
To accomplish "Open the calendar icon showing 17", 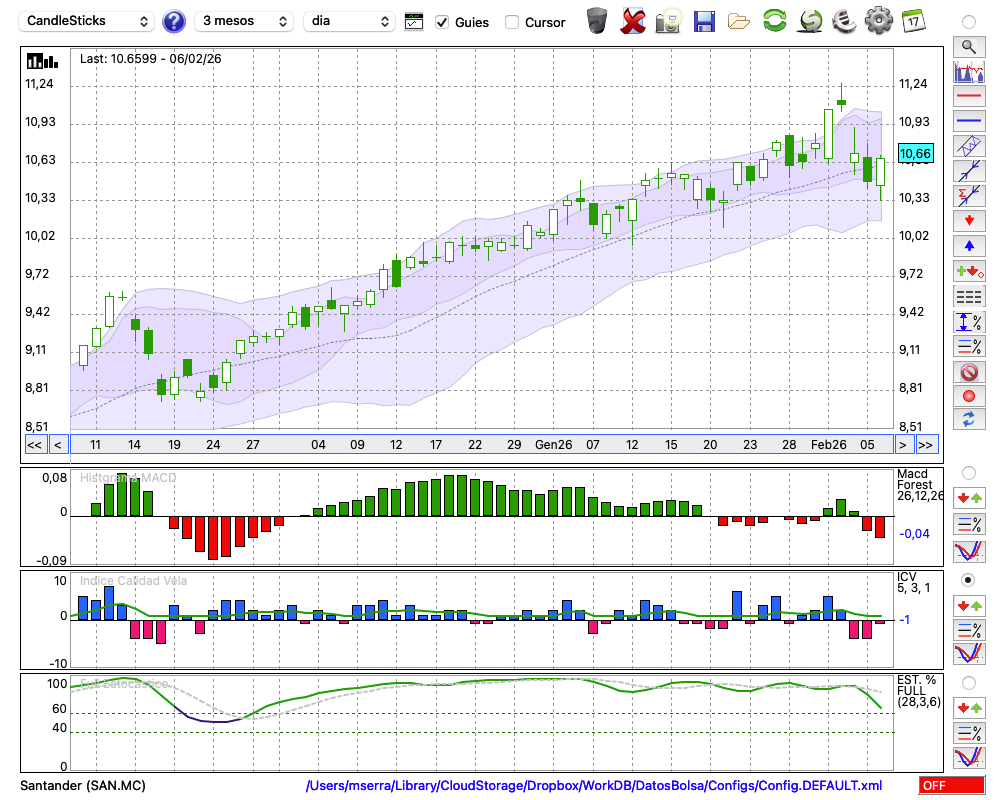I will [x=913, y=21].
